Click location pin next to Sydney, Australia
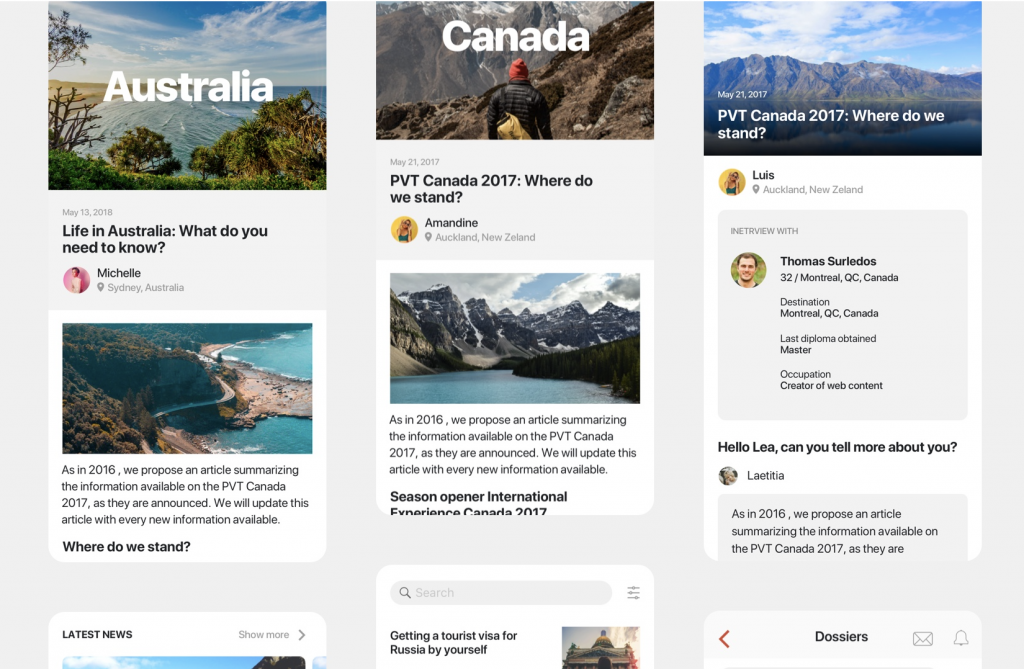The width and height of the screenshot is (1024, 669). tap(101, 287)
